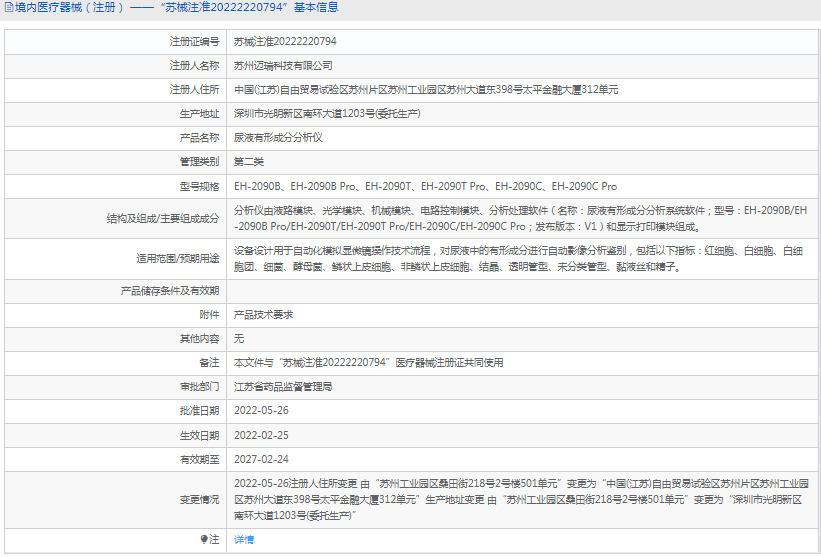Click the 结构及组成/主要组成成分 label
Image resolution: width=821 pixels, height=557 pixels.
pos(163,219)
